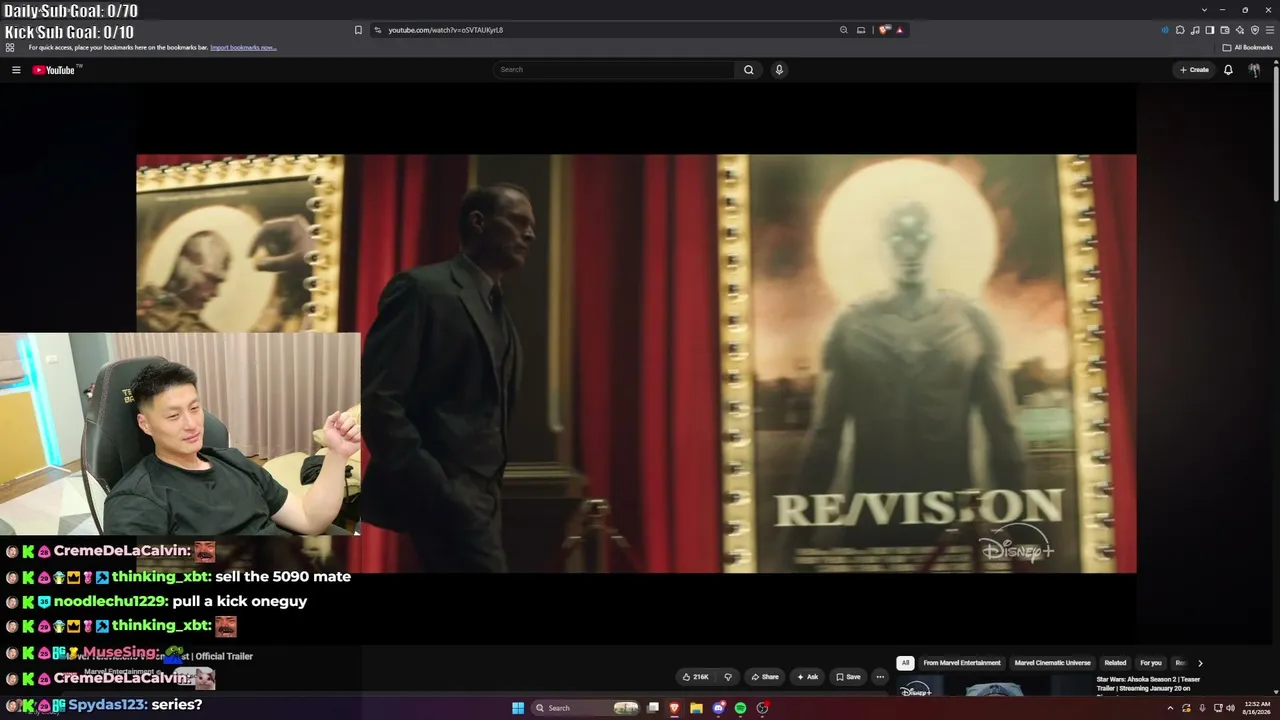Viewport: 1280px width, 720px height.
Task: Dislike the video with thumbs-down
Action: click(727, 677)
